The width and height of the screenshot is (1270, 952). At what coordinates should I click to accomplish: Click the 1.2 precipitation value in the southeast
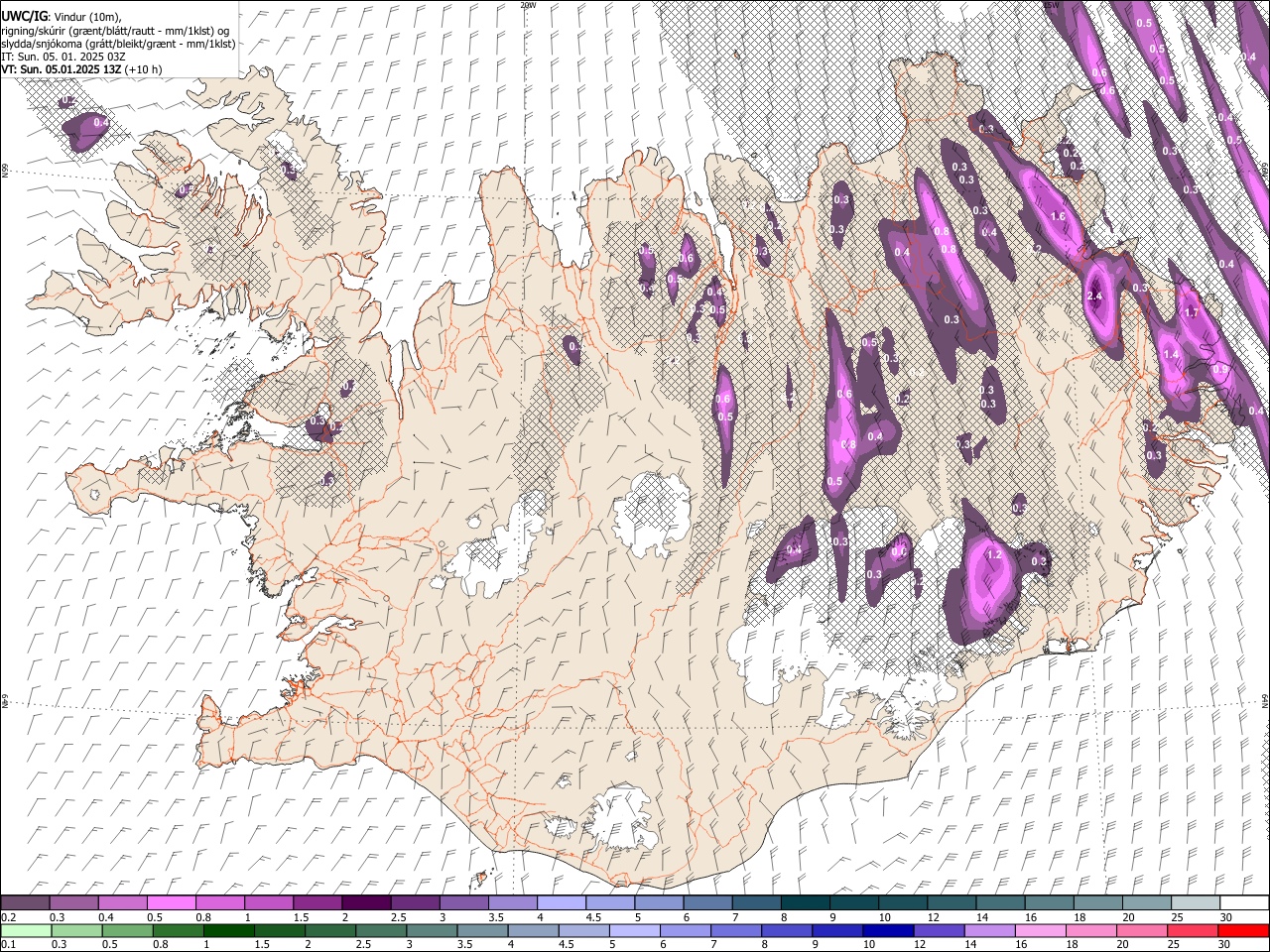tap(994, 555)
